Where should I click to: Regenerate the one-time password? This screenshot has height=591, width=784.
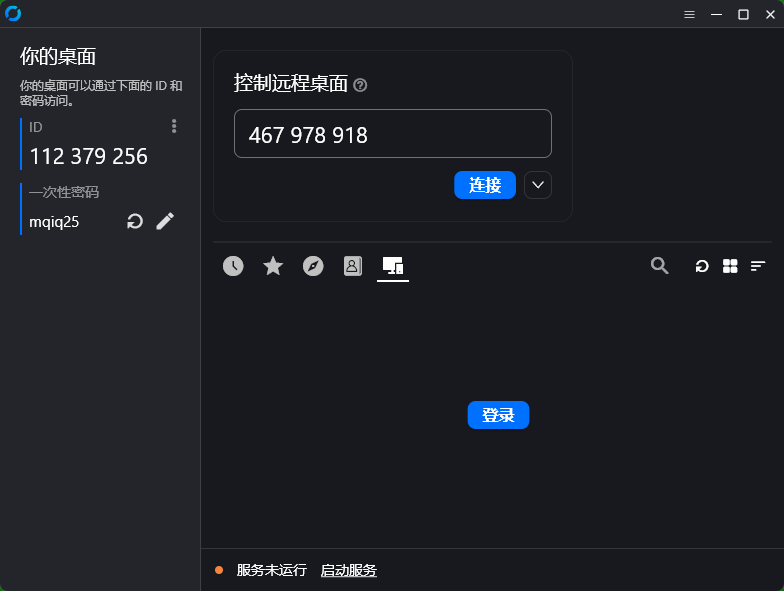(135, 221)
